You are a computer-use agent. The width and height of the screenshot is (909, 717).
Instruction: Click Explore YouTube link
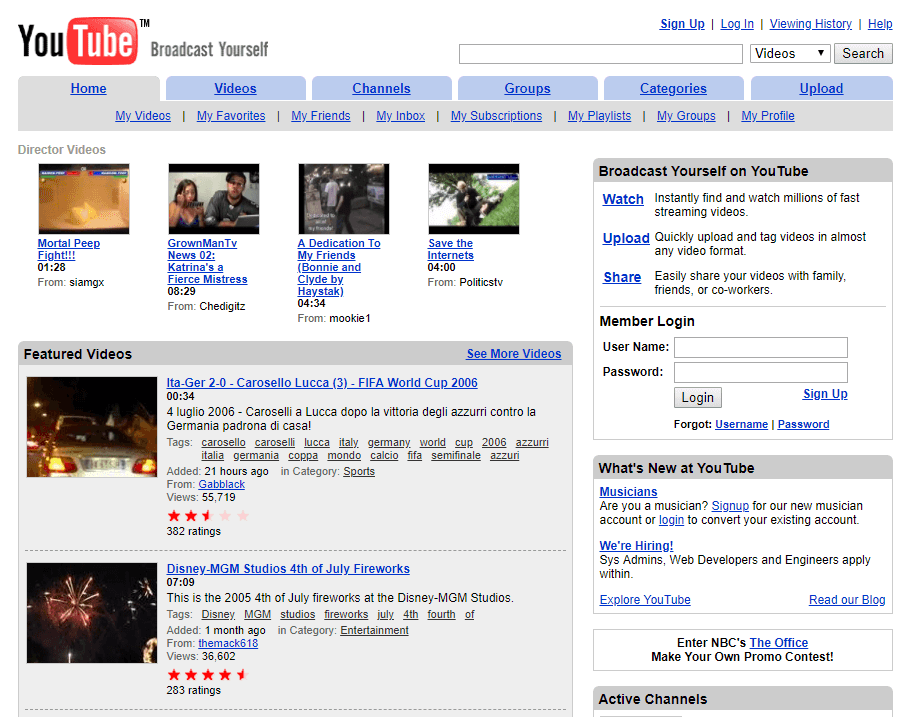(645, 600)
